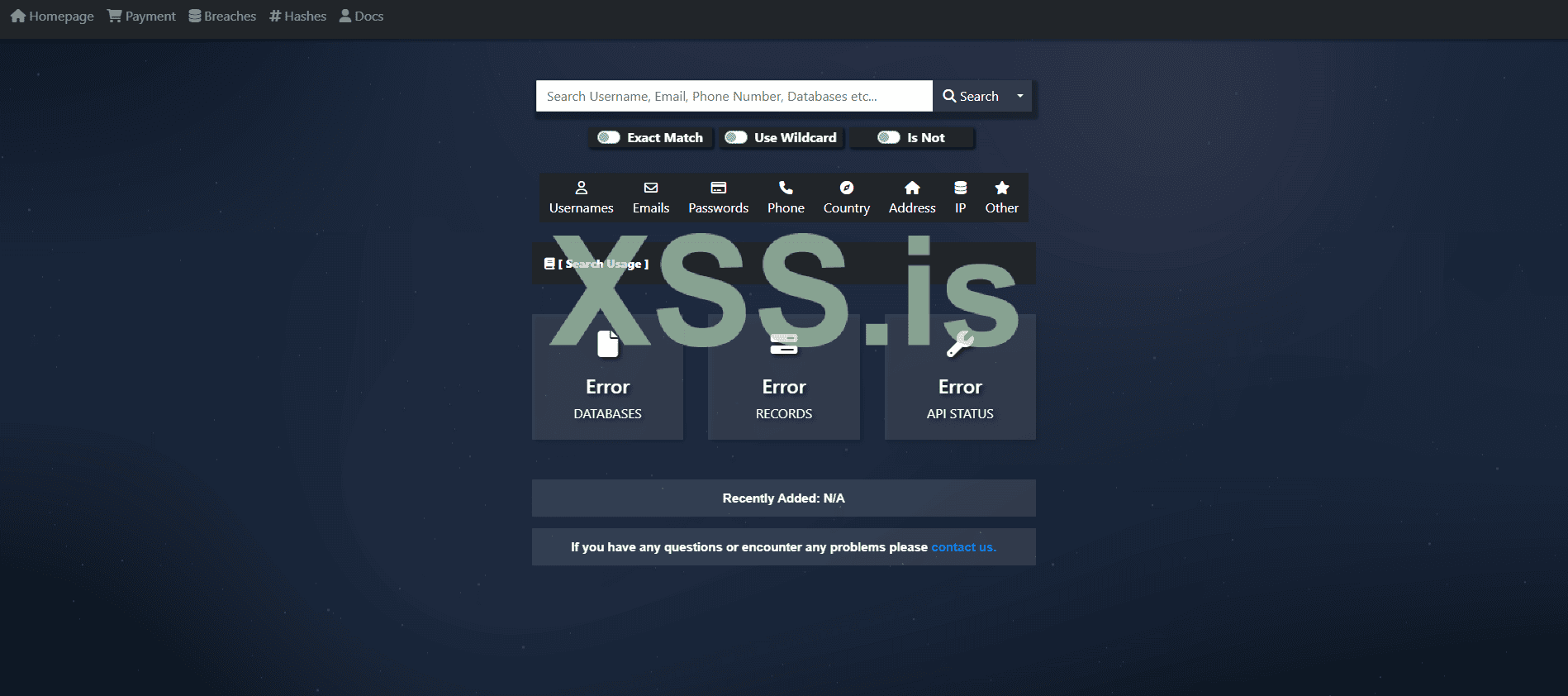This screenshot has width=1568, height=696.
Task: Switch to the Emails search tab
Action: 651,198
